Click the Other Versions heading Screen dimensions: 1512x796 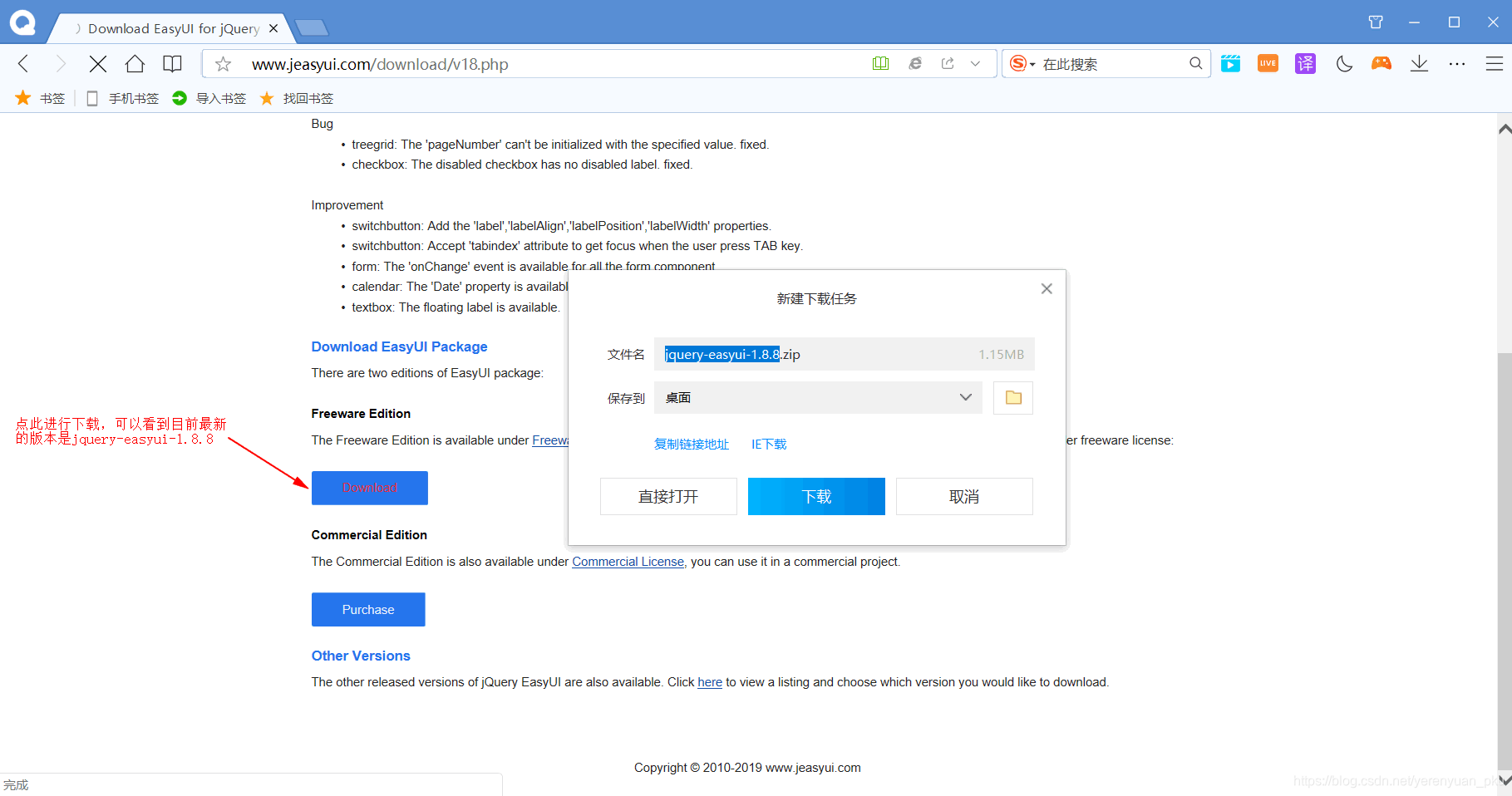coord(361,656)
